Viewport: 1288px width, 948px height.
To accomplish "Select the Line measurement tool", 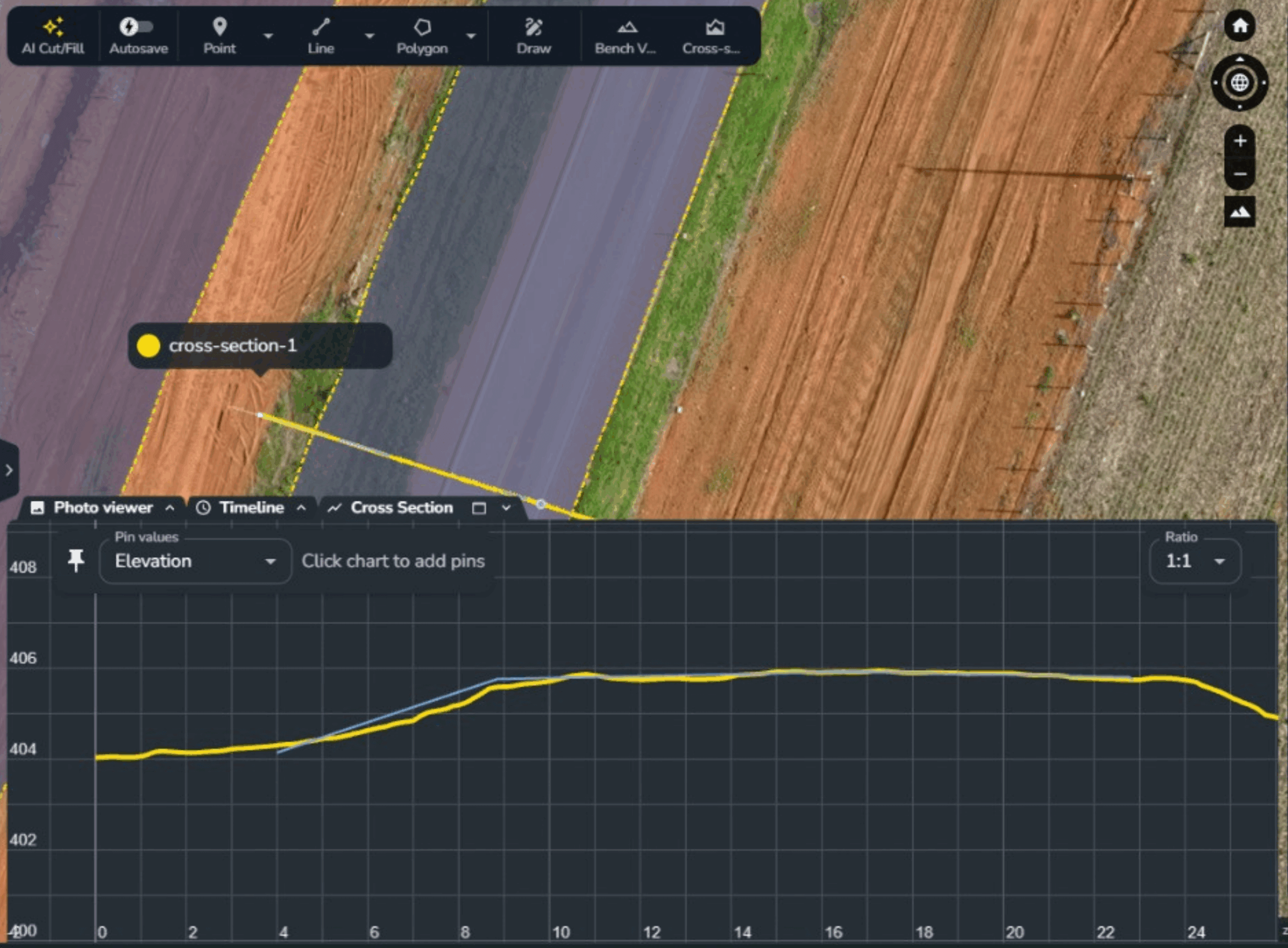I will click(320, 36).
